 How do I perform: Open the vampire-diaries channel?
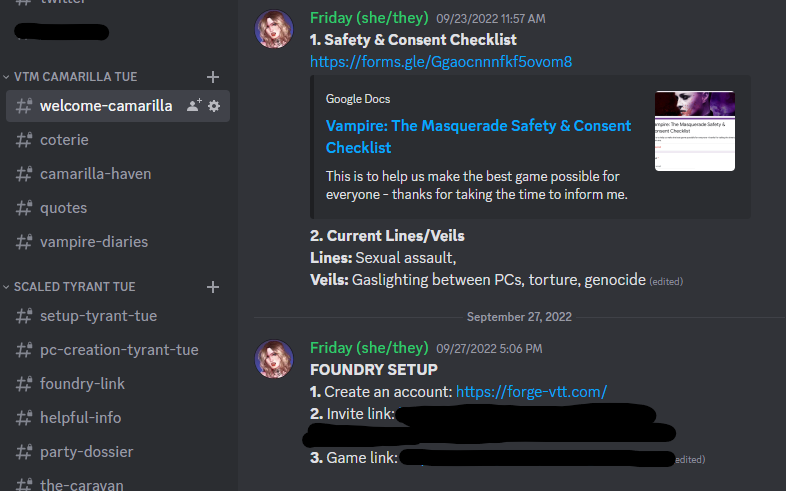point(94,242)
